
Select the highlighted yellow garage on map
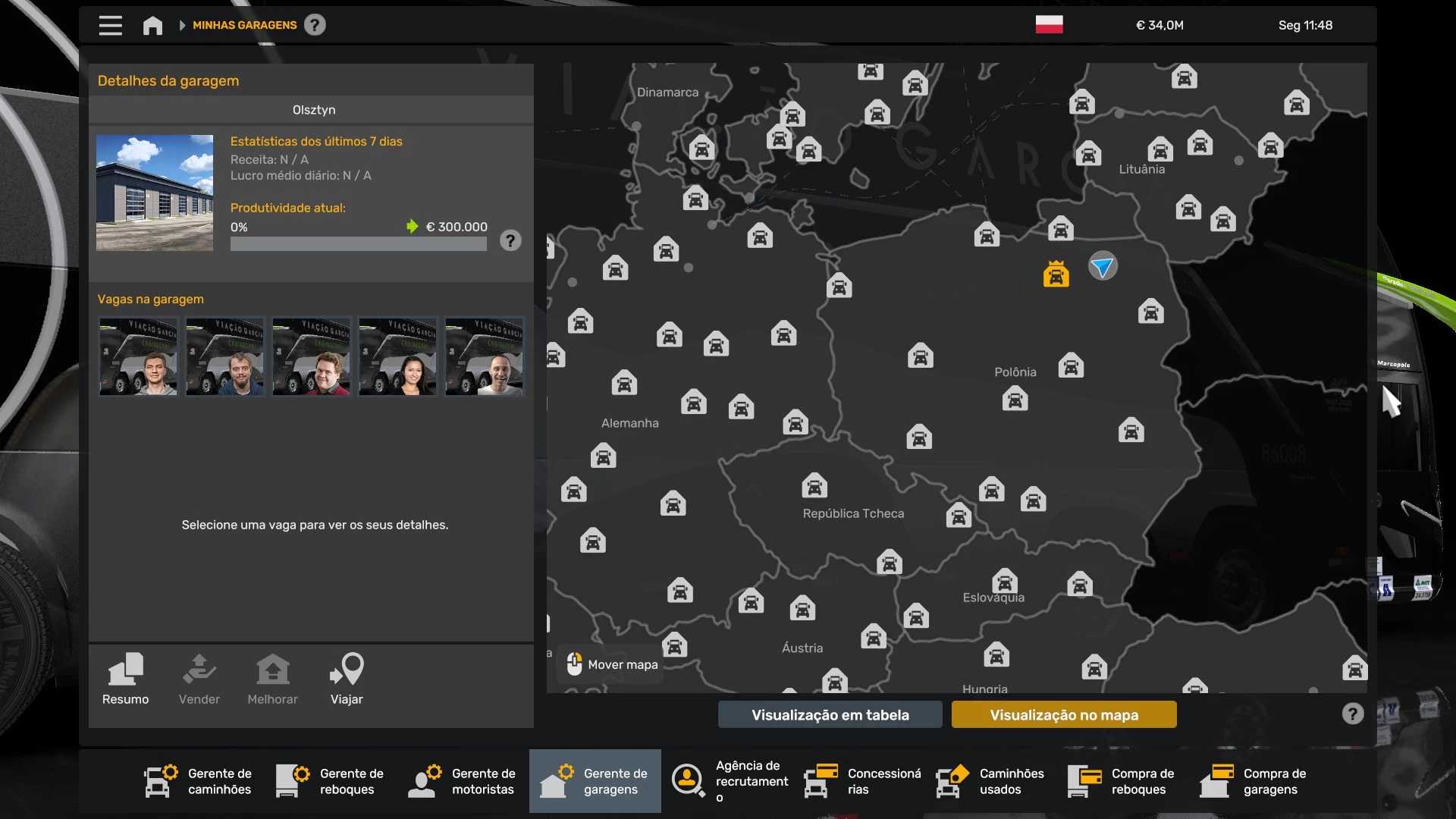click(x=1056, y=274)
